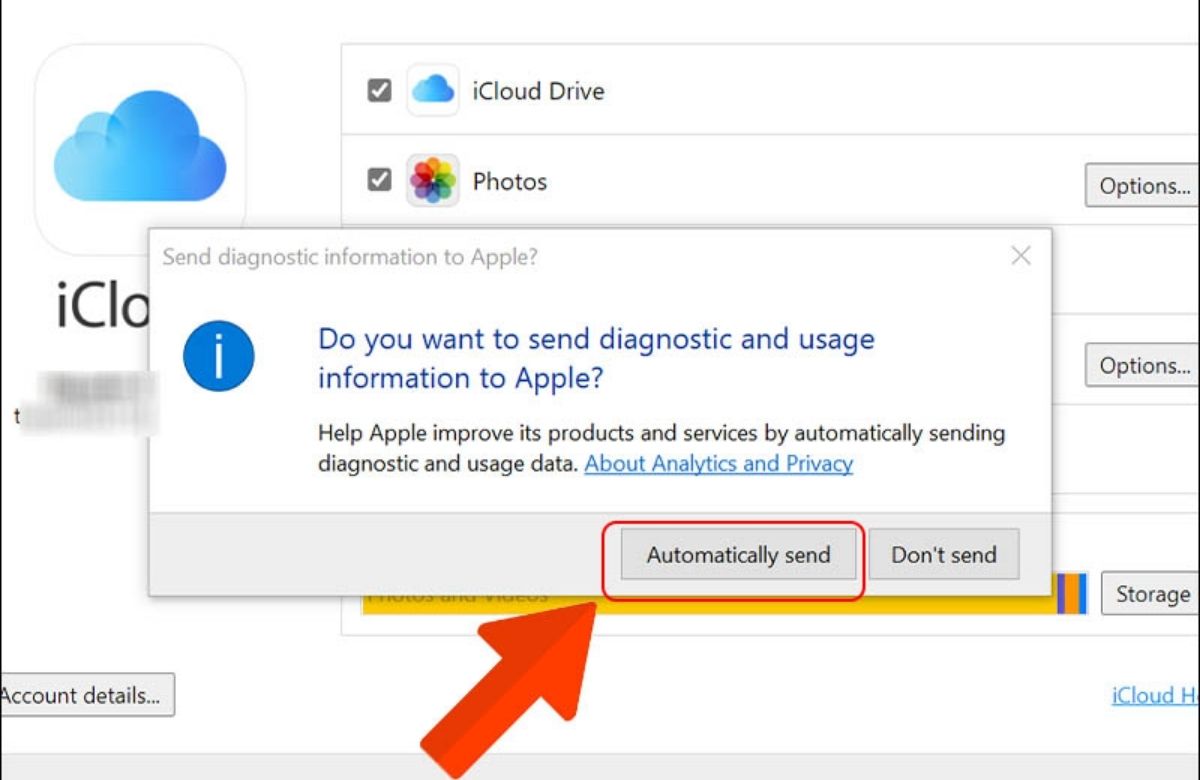The image size is (1200, 780).
Task: Uncheck the iCloud Drive checkbox
Action: (379, 91)
